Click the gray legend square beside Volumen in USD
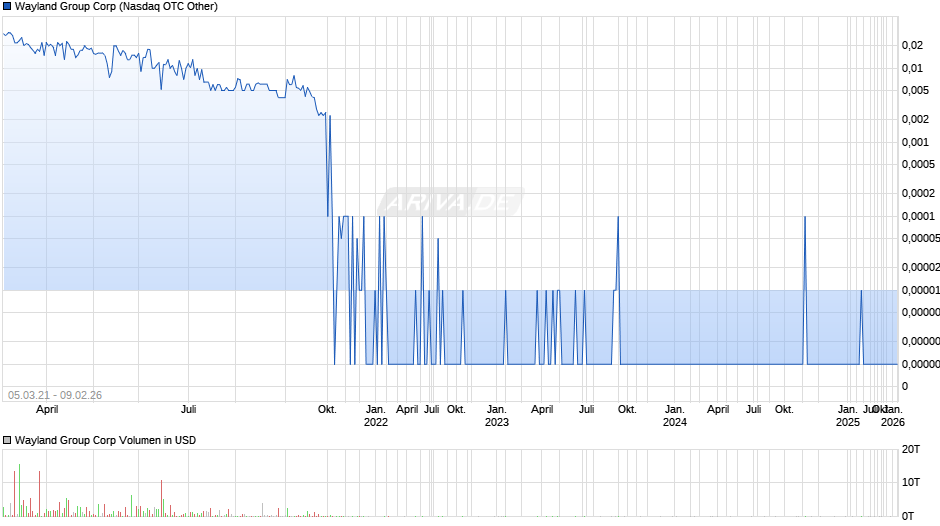The width and height of the screenshot is (940, 526). click(x=7, y=440)
